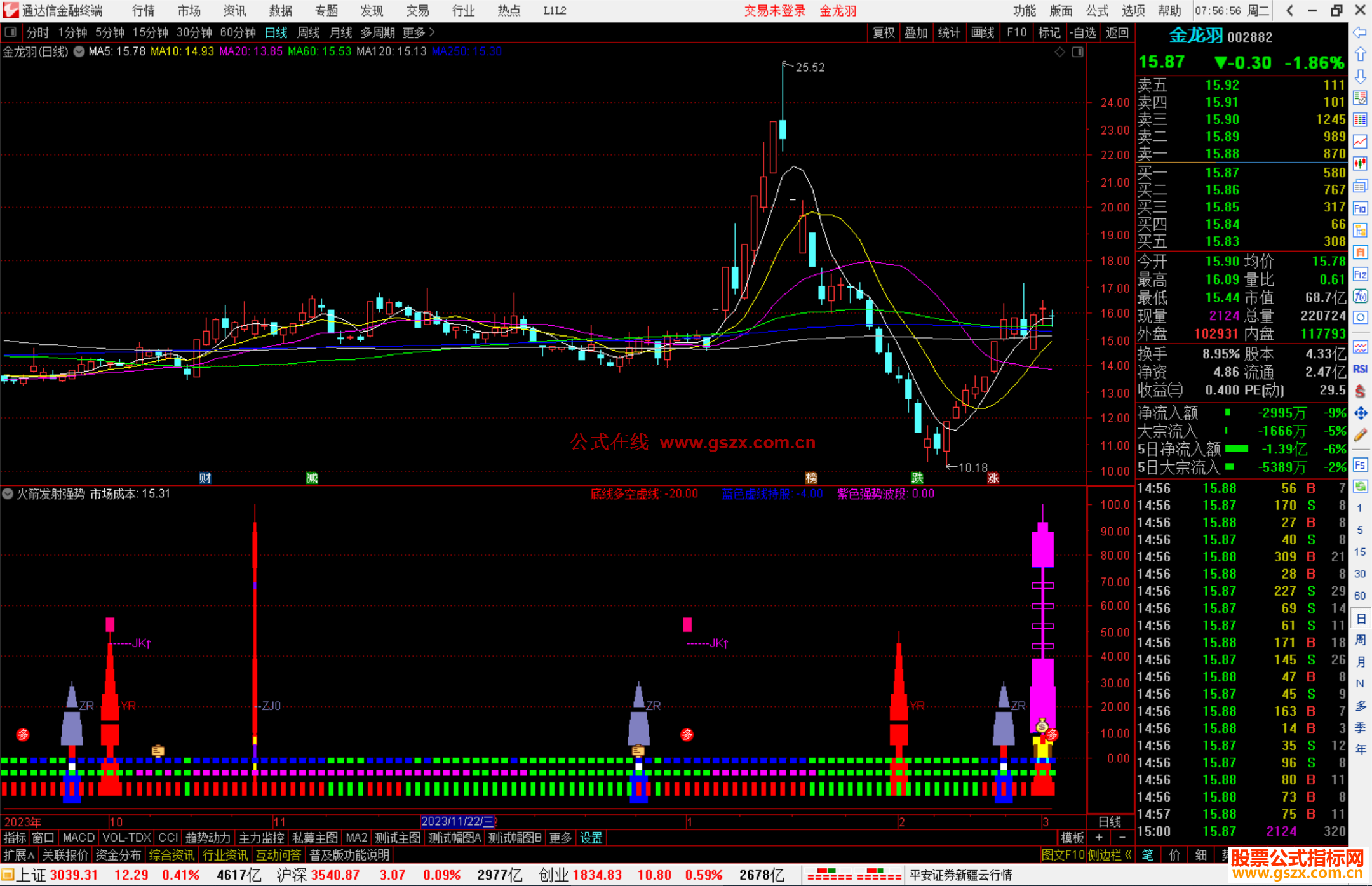Click the f(x) formula icon in sidebar
The height and width of the screenshot is (886, 1372).
click(1360, 296)
